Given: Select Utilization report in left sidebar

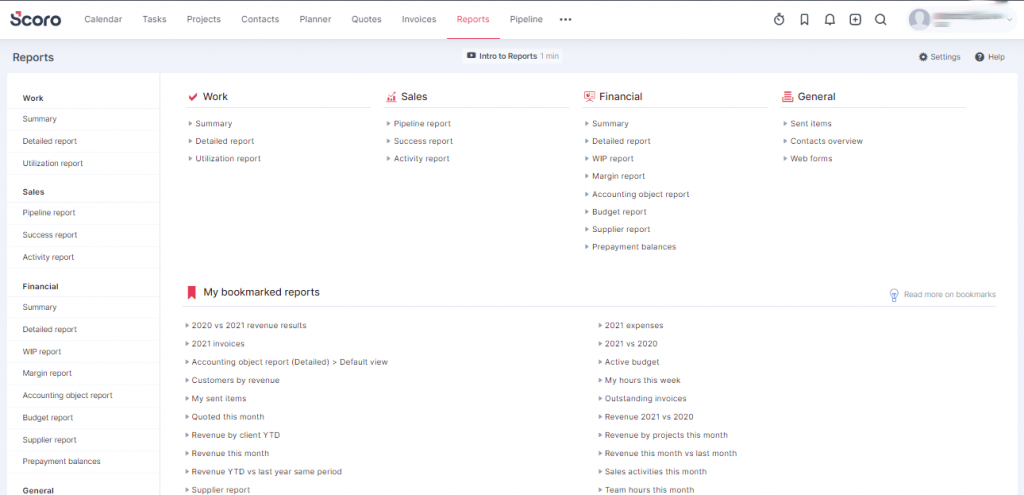Looking at the screenshot, I should pos(53,163).
